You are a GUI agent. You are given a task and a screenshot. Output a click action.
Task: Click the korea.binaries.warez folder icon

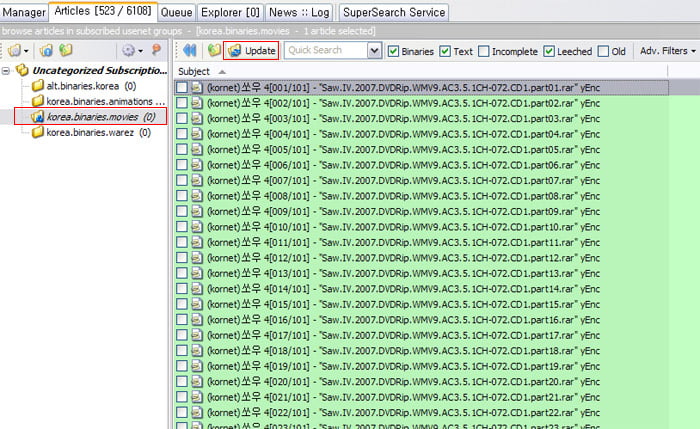pyautogui.click(x=38, y=132)
